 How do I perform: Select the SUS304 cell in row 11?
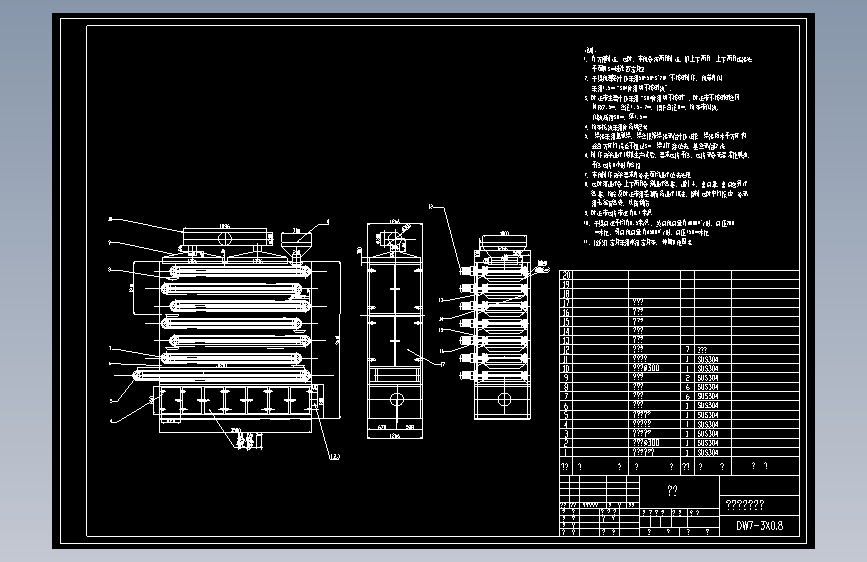[x=707, y=359]
